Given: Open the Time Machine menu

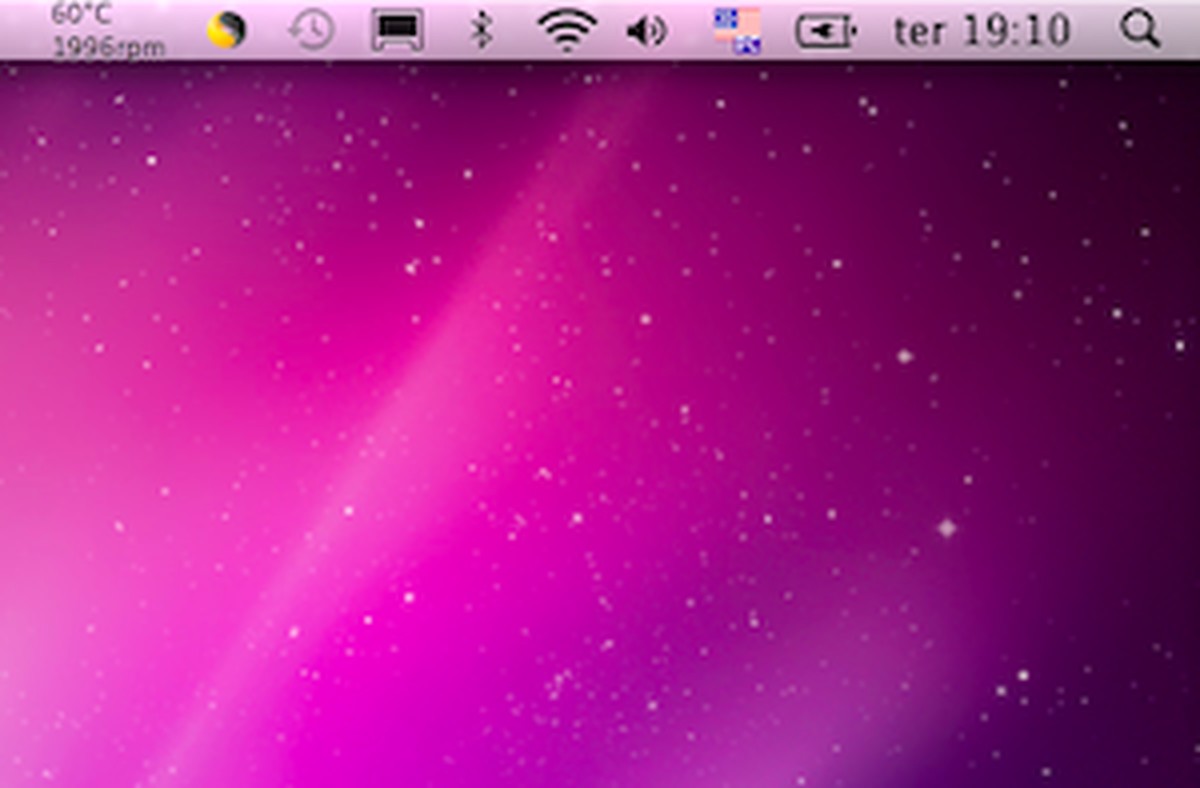Looking at the screenshot, I should coord(311,30).
